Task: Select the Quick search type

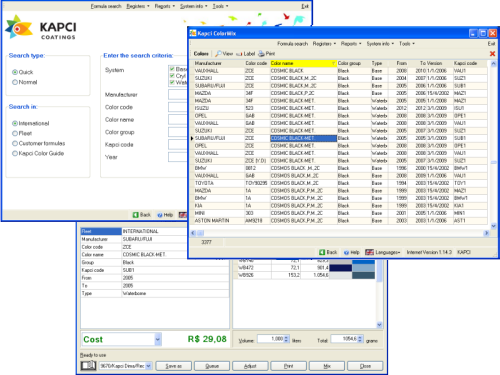Action: coord(15,72)
